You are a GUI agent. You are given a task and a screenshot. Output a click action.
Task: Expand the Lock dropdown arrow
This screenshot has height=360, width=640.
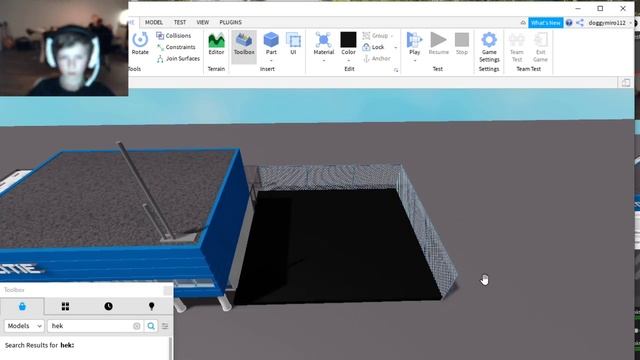point(396,48)
